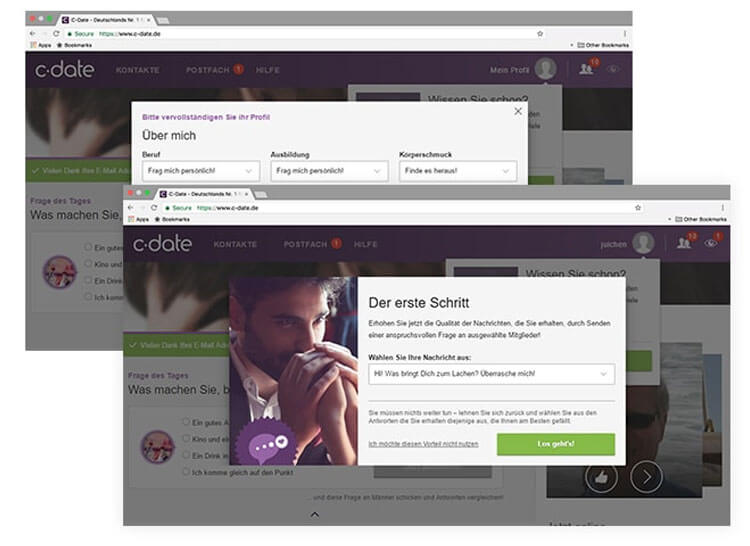The height and width of the screenshot is (546, 750).
Task: Click 'Mein Profil' label in back window
Action: pos(509,70)
